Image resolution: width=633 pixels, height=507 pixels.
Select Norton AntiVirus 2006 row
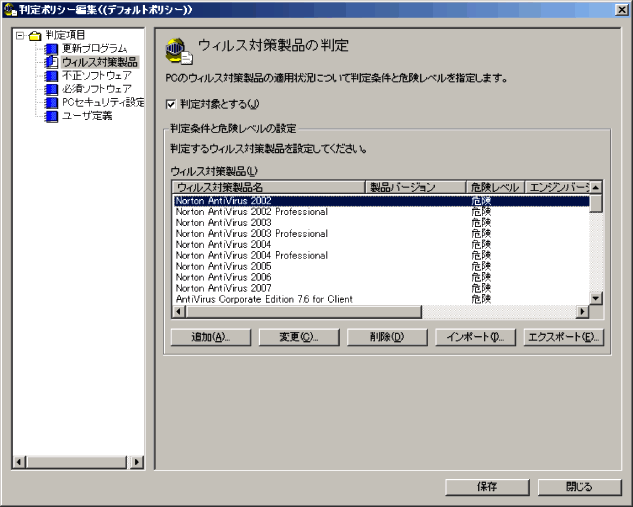coord(381,277)
